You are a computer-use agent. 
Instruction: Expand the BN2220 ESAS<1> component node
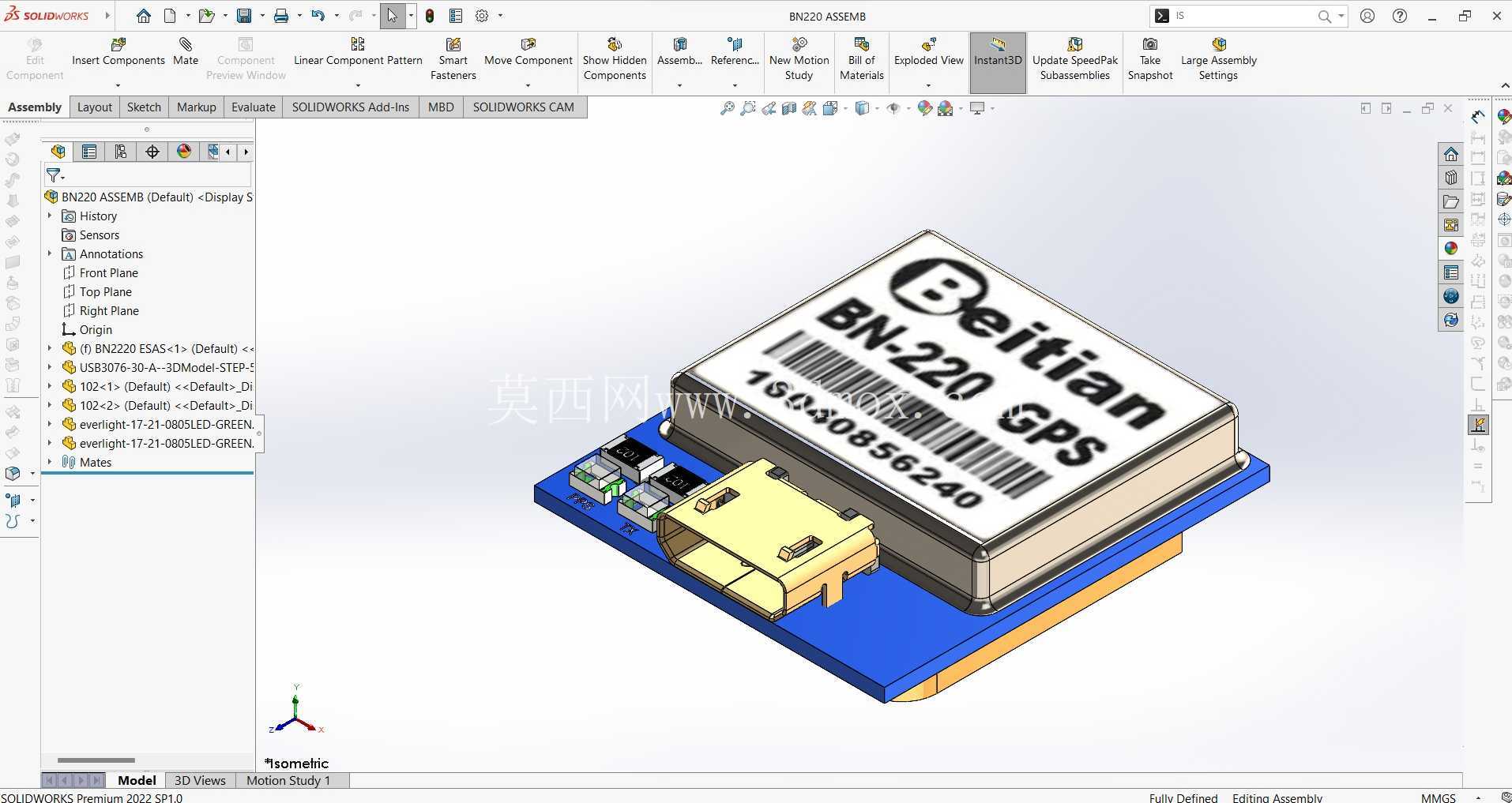[x=50, y=348]
